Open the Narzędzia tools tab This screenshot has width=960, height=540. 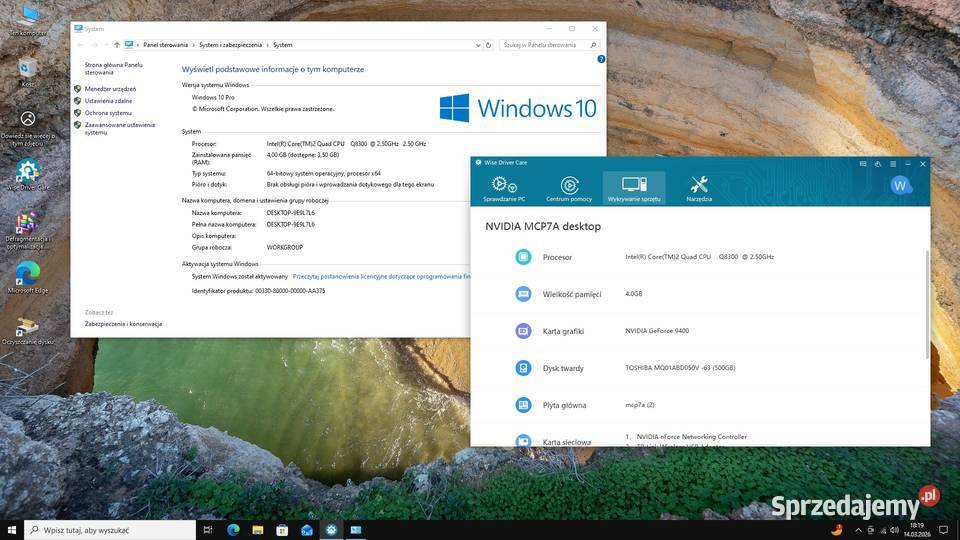click(699, 189)
